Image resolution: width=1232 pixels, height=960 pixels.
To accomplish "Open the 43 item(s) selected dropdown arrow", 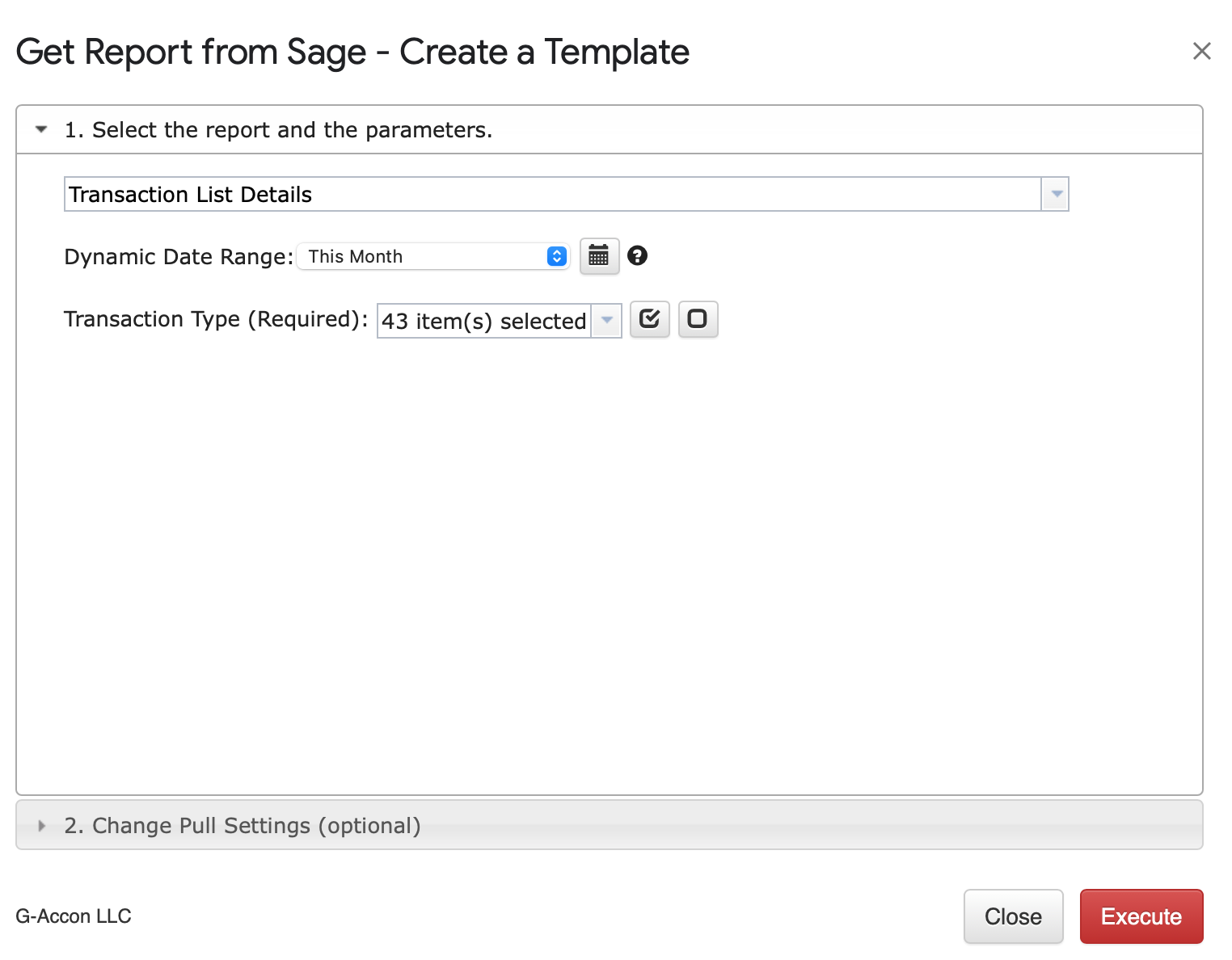I will (x=606, y=320).
